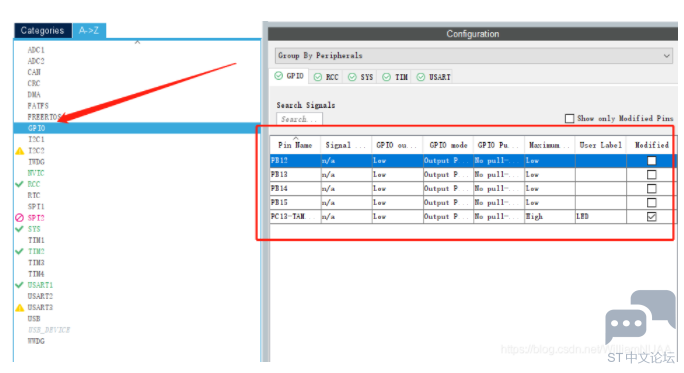Click the GPIO output level column header
The width and height of the screenshot is (684, 373).
[397, 145]
